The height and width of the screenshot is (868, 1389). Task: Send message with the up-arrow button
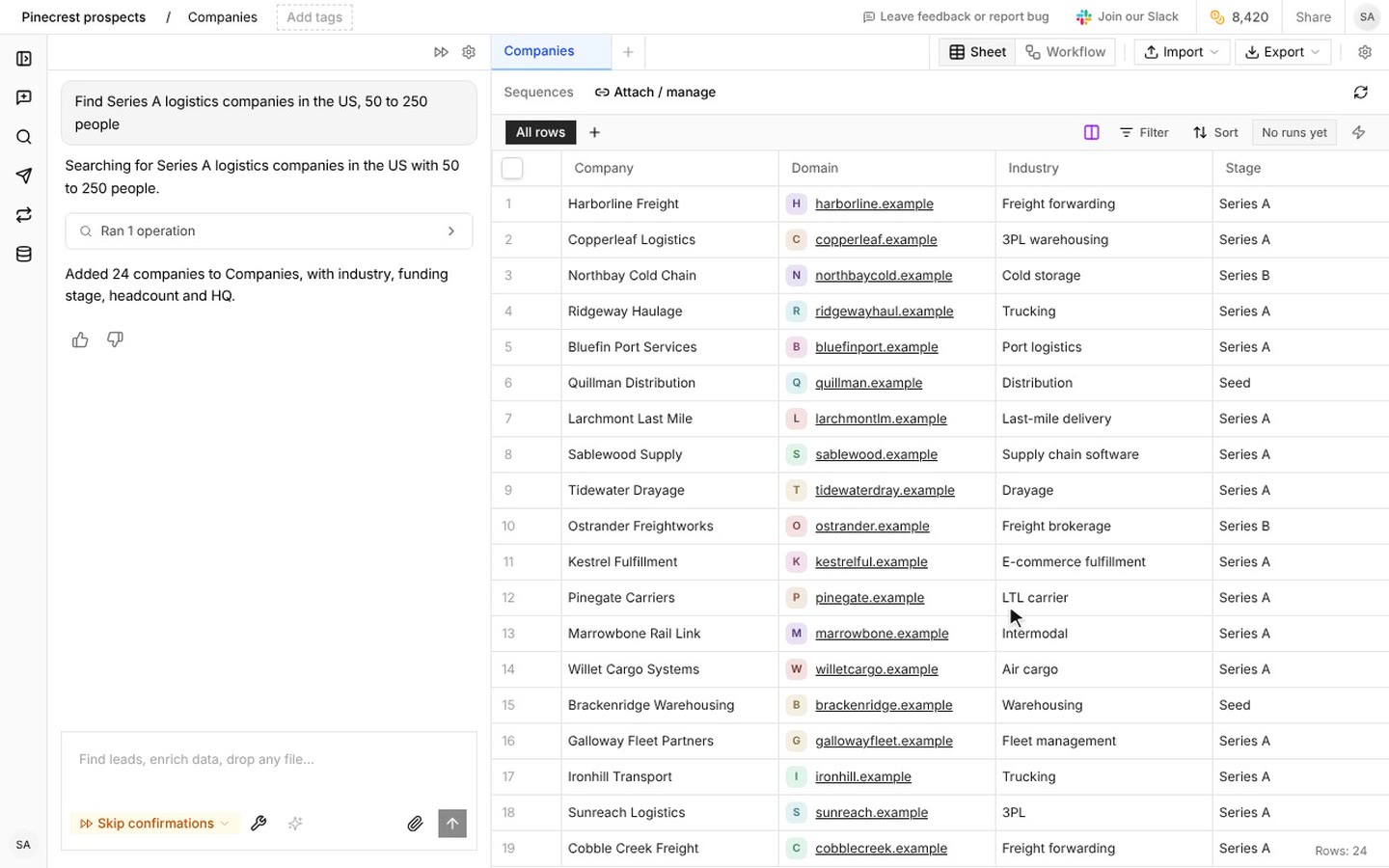pos(452,824)
